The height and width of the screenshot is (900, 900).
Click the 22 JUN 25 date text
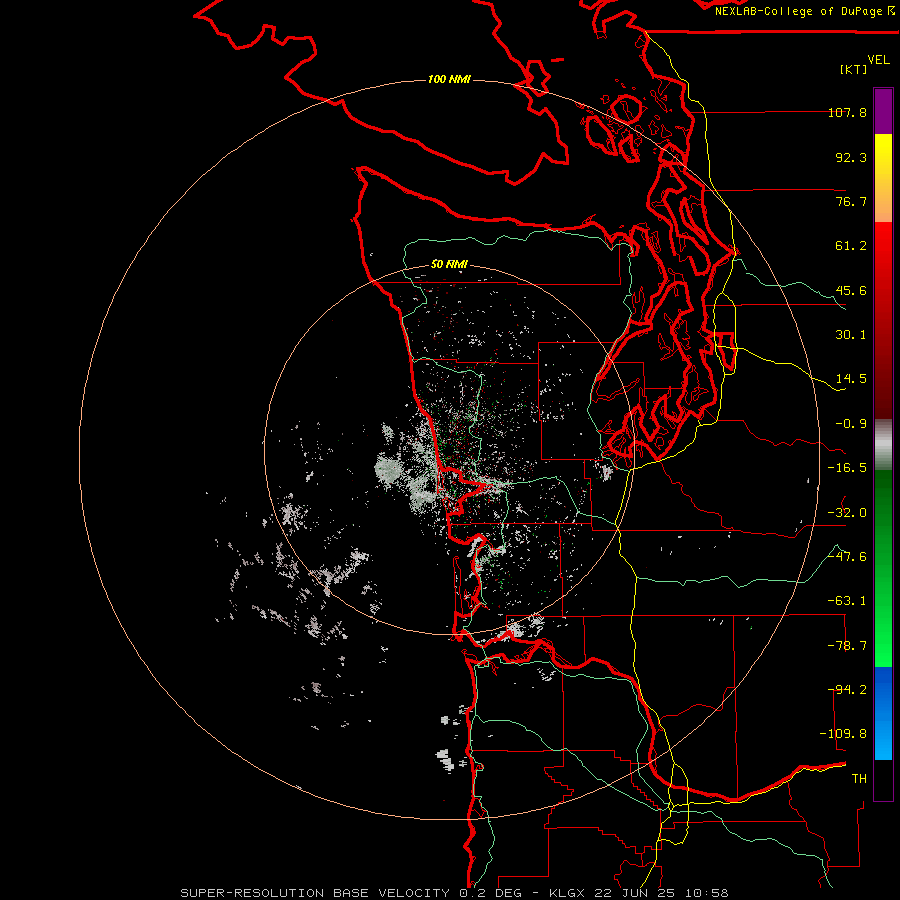(x=635, y=893)
